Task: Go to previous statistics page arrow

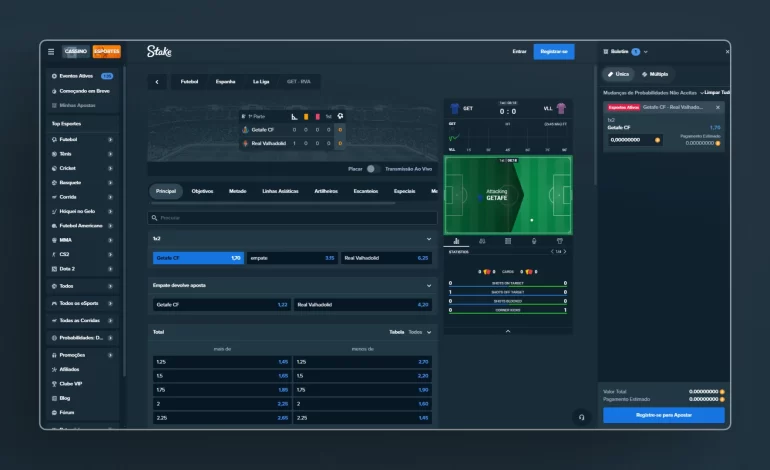Action: [552, 251]
